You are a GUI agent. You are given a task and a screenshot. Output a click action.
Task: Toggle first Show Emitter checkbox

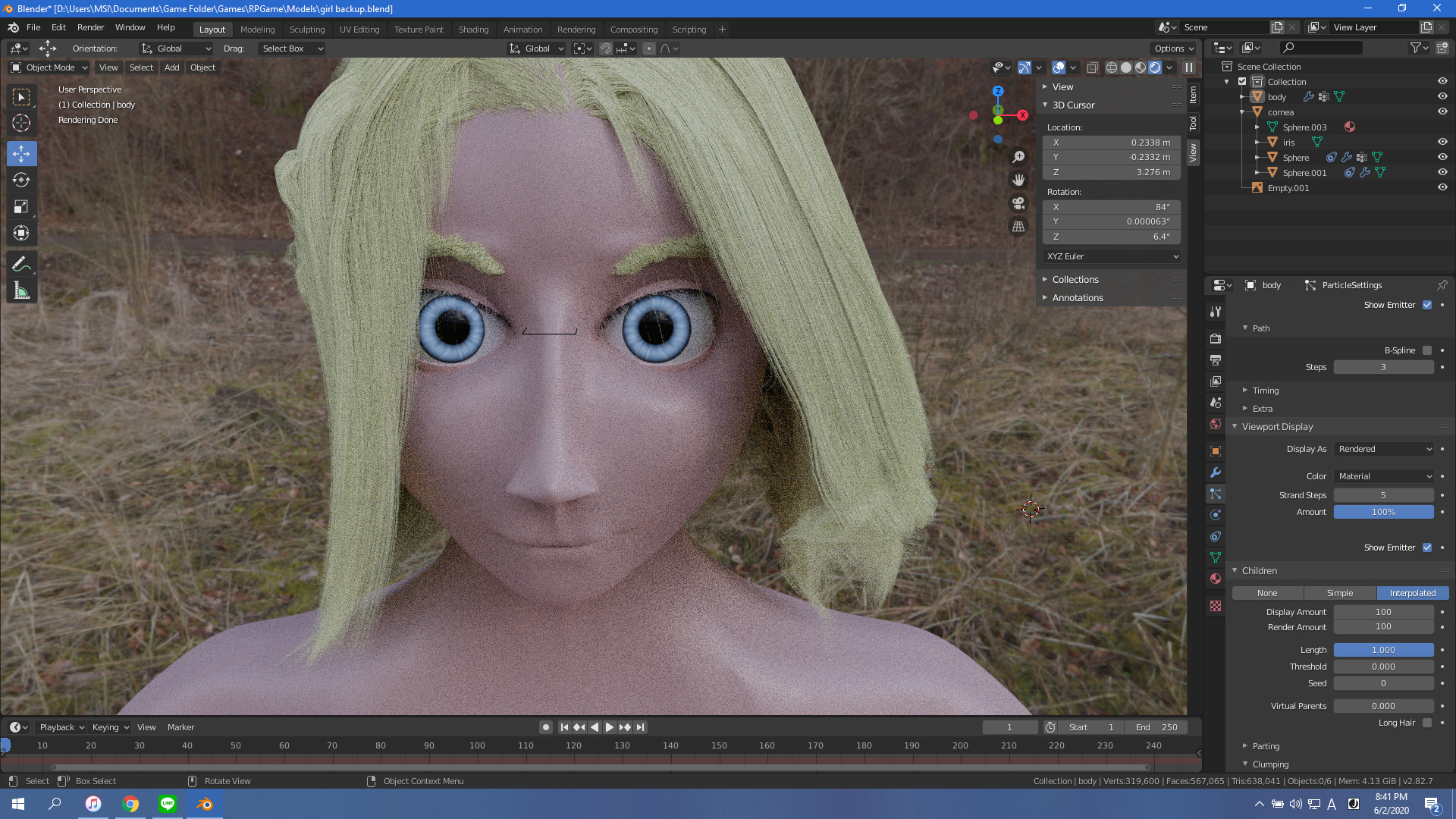[1427, 305]
